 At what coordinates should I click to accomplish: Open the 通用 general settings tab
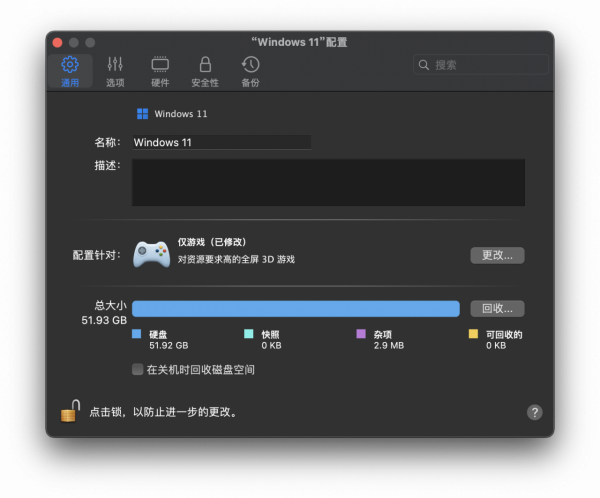[x=70, y=71]
